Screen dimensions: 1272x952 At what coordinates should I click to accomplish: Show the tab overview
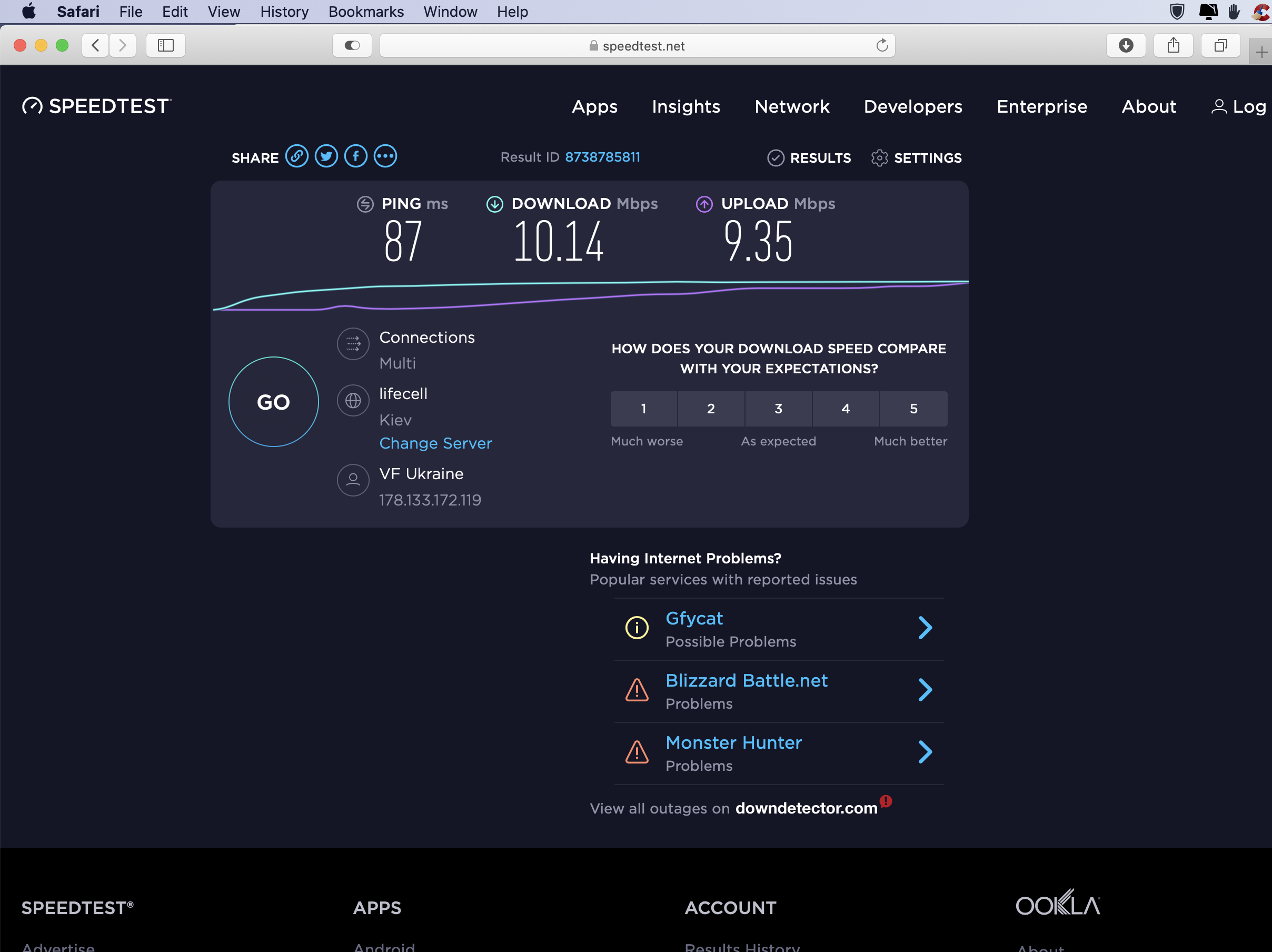pos(1221,45)
